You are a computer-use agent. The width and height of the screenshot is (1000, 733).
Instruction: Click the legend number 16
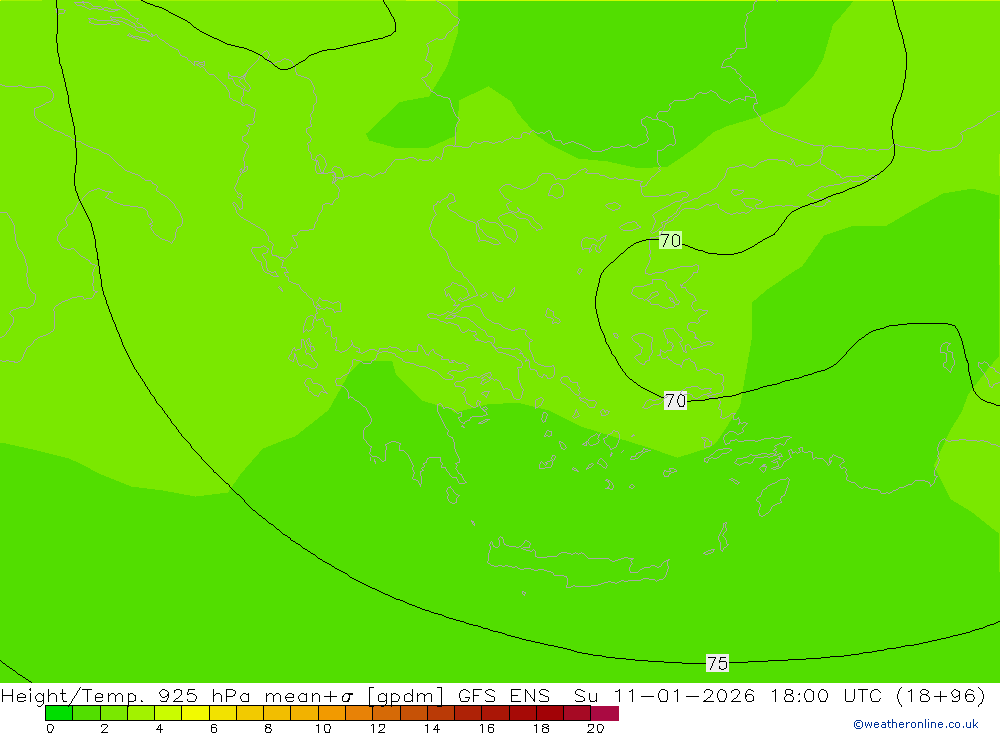tap(487, 728)
